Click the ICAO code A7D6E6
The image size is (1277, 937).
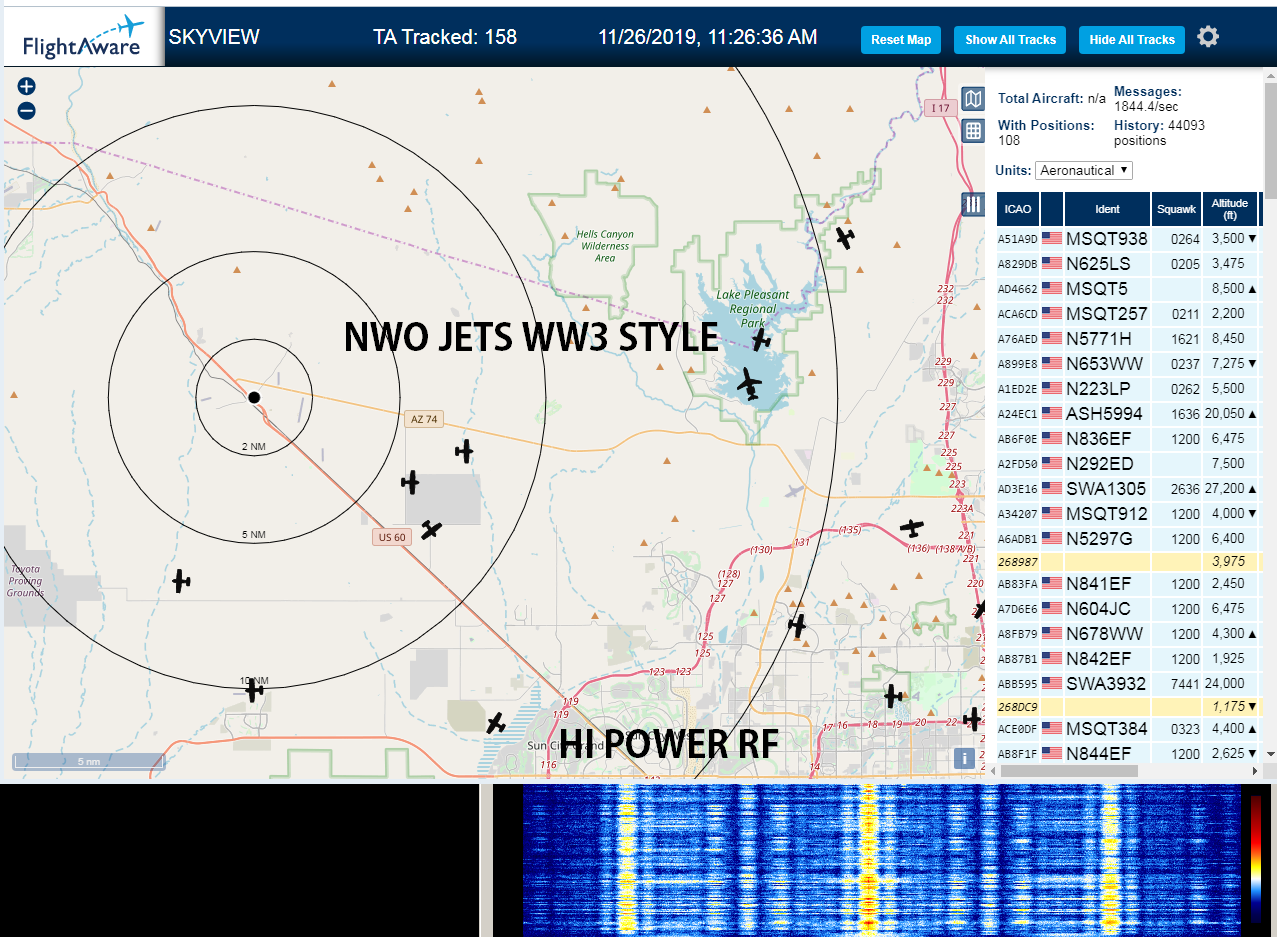click(1017, 609)
